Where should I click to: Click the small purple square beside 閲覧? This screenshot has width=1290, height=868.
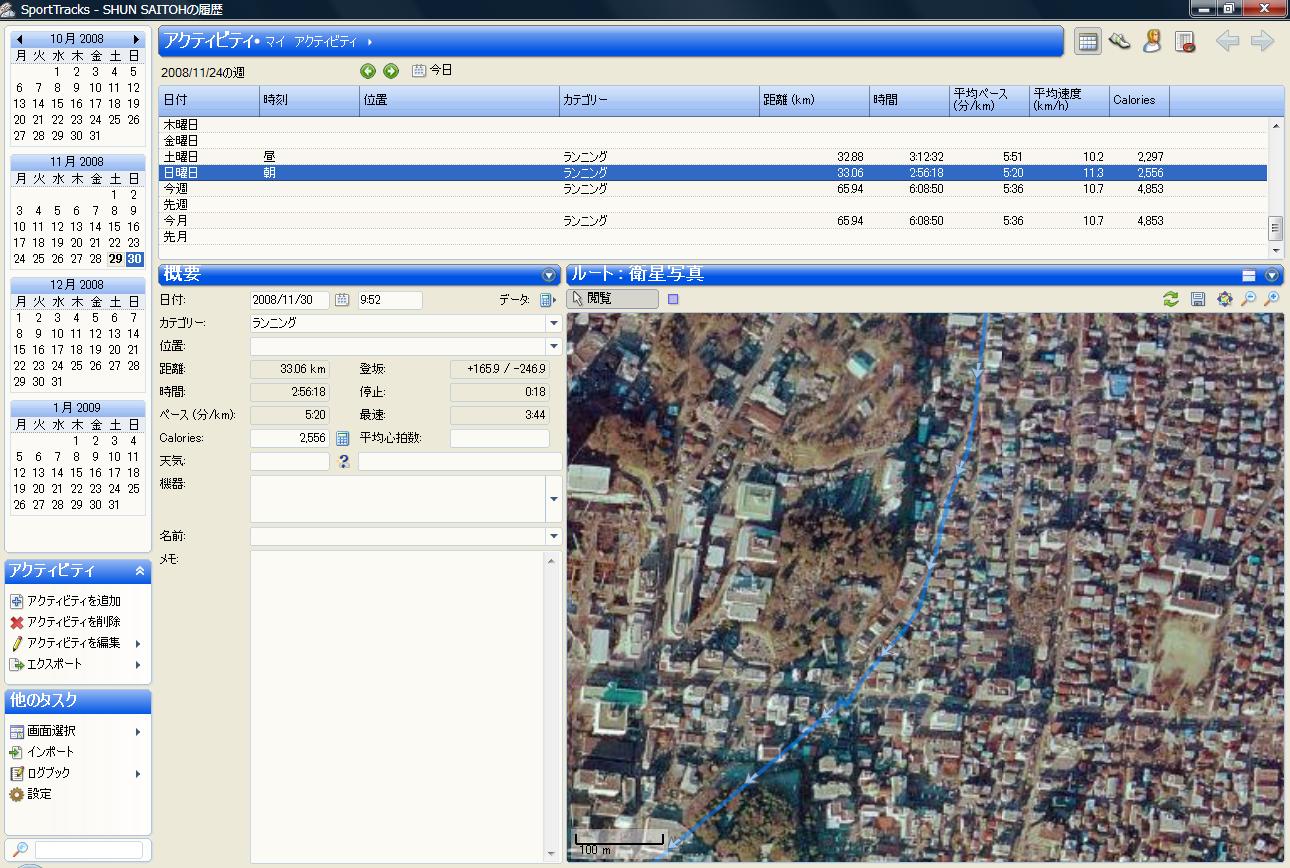[x=673, y=299]
